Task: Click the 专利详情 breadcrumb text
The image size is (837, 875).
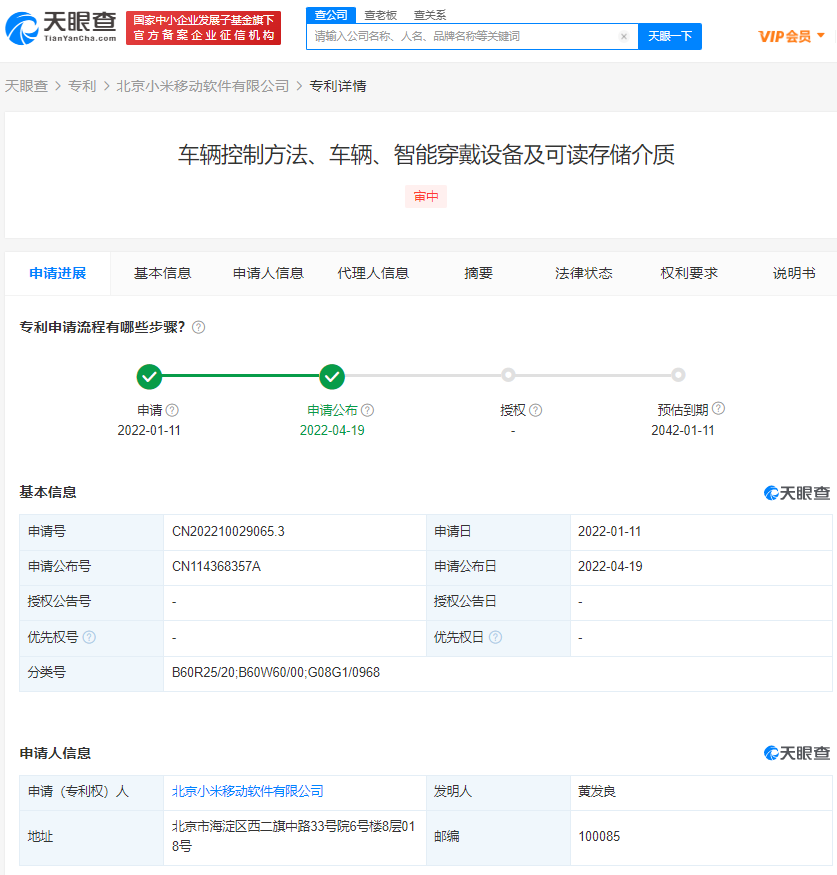Action: [x=338, y=86]
